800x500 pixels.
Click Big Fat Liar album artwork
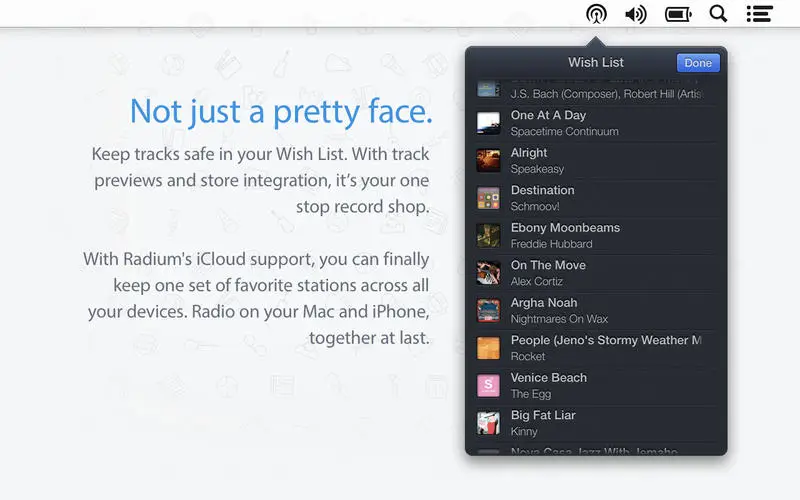point(488,423)
